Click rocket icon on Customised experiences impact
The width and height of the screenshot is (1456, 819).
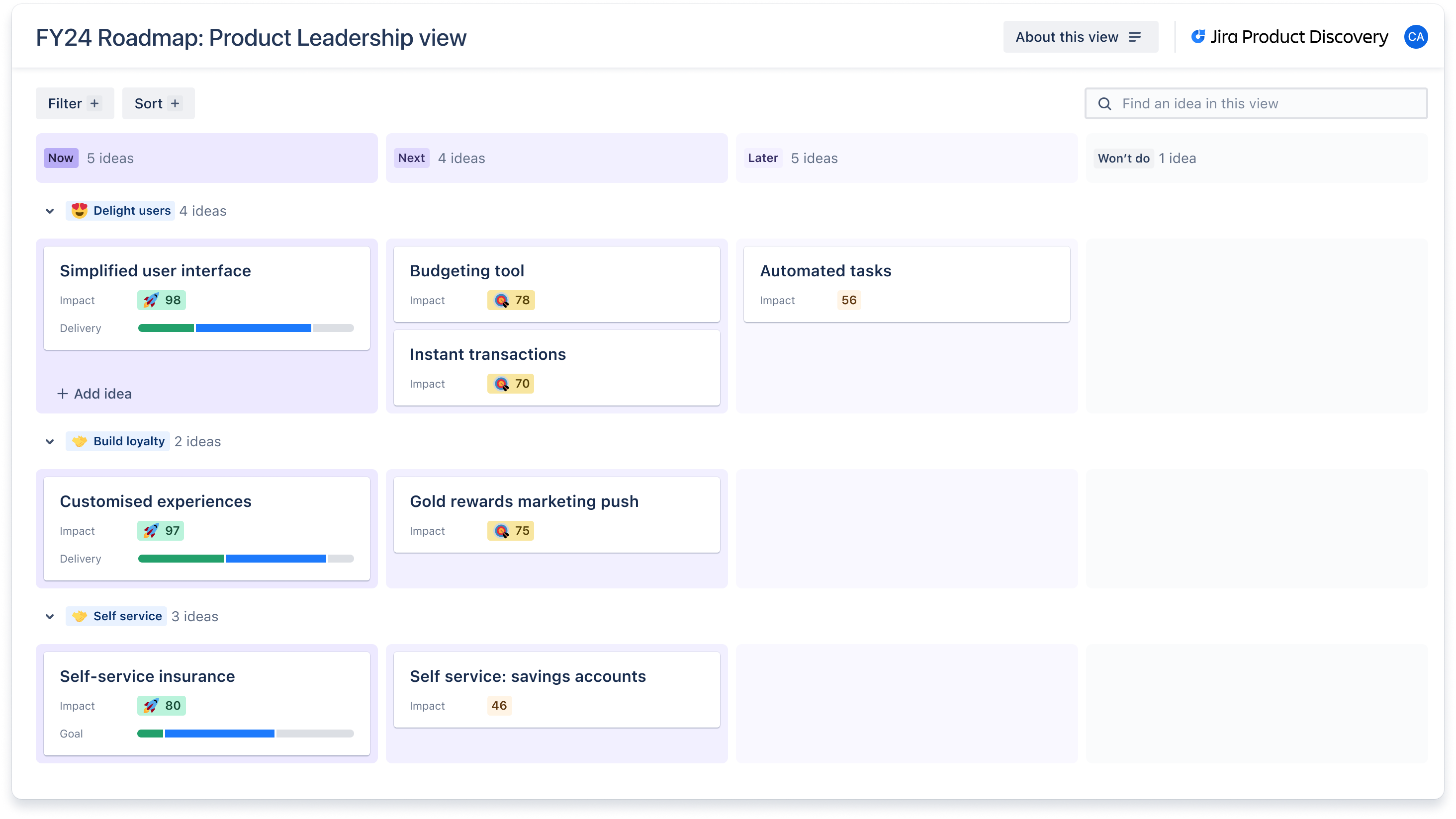point(150,530)
